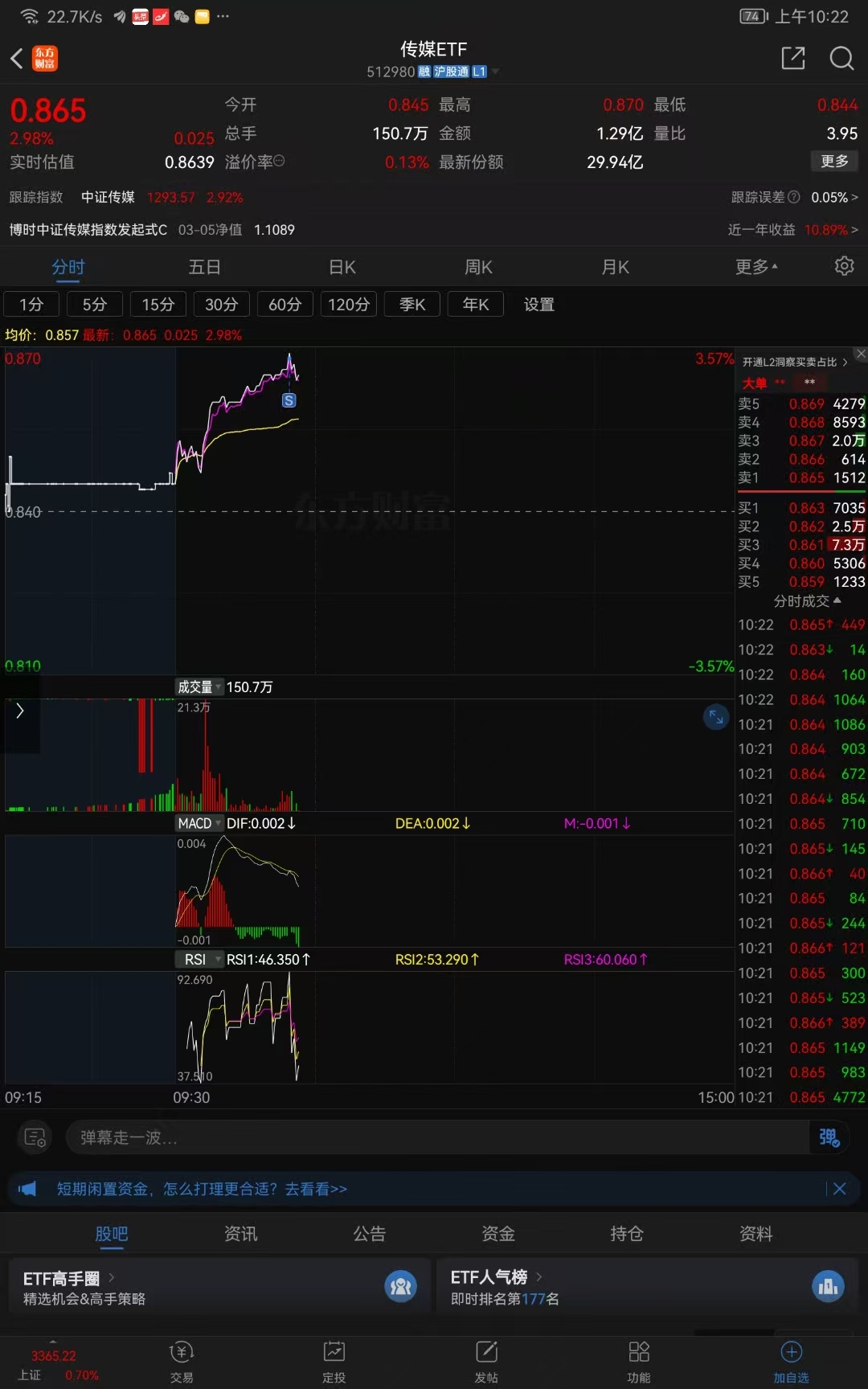Tap the 溢价率 info icon
Viewport: 868px width, 1389px height.
click(279, 162)
